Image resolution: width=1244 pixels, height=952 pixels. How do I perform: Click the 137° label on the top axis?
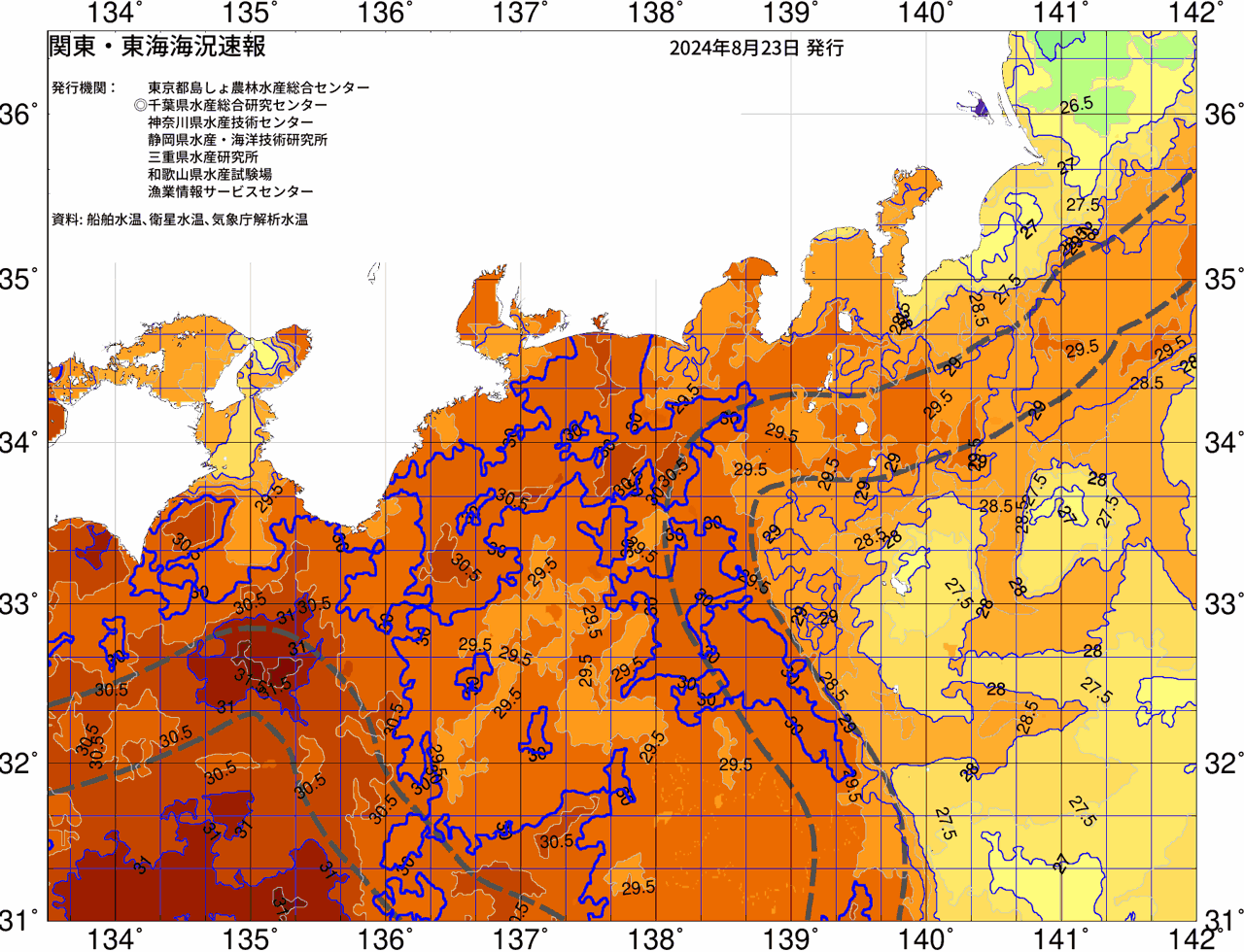(x=521, y=14)
